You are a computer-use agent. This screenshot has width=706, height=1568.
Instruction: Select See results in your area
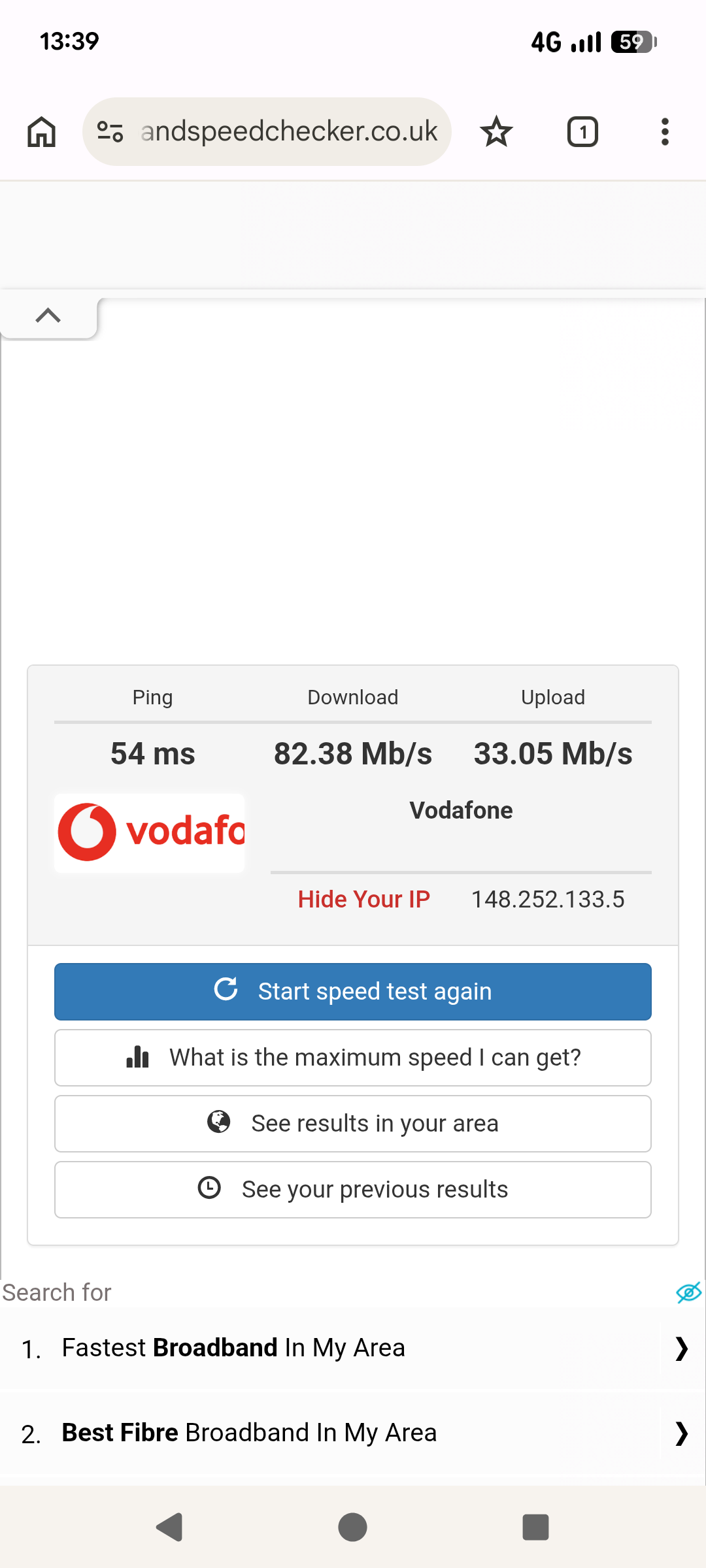click(353, 1124)
